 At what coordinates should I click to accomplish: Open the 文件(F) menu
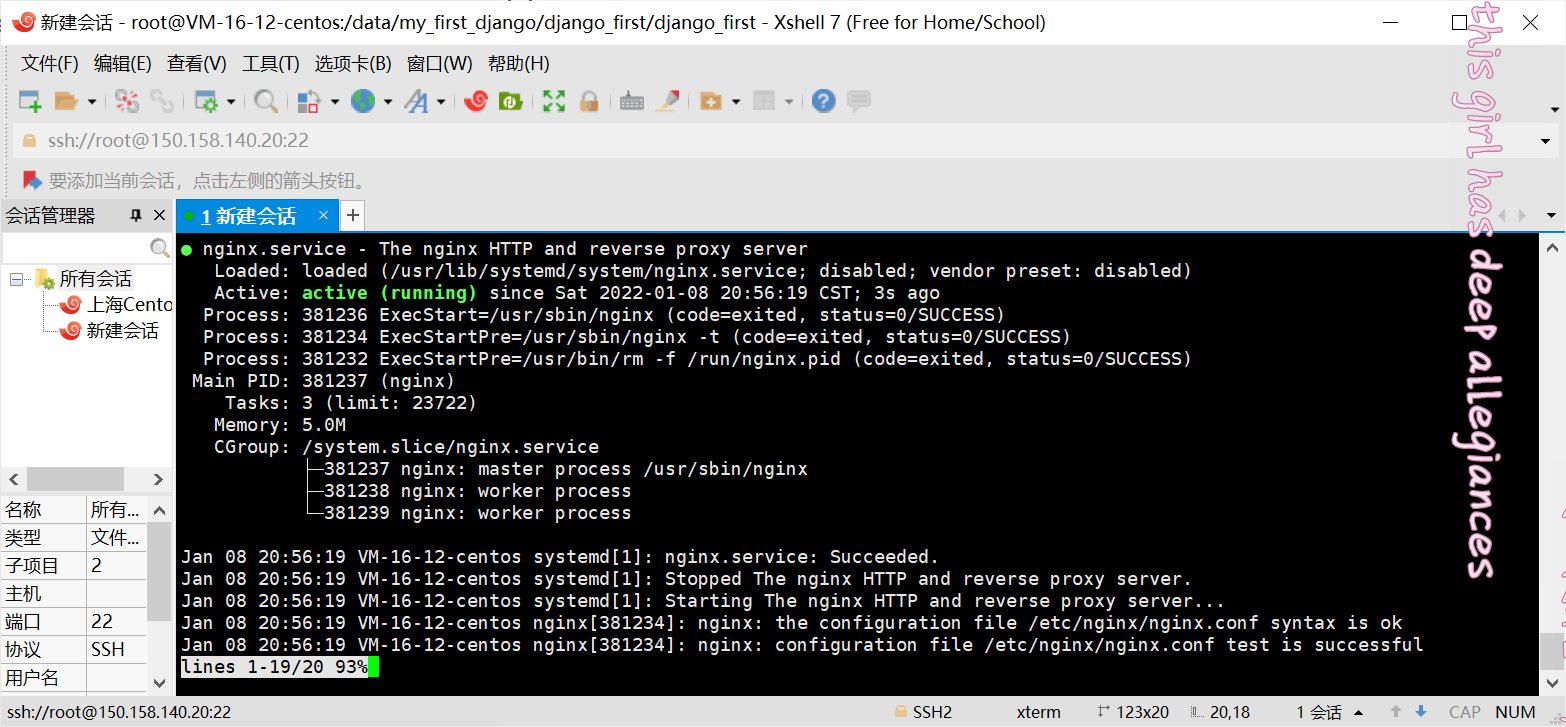(50, 64)
